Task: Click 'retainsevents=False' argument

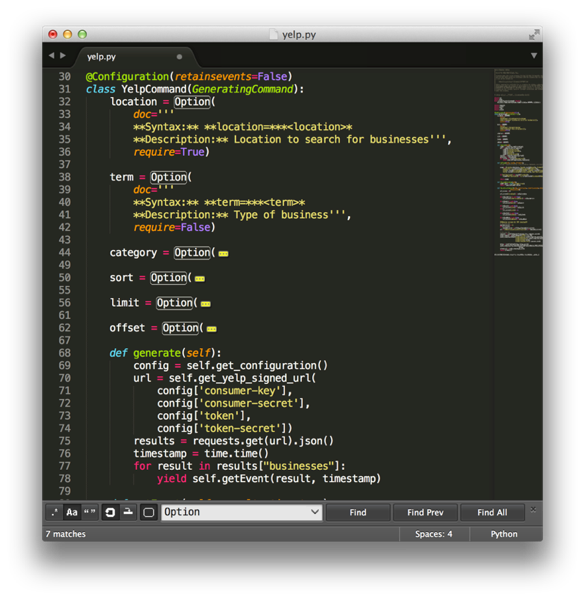Action: (x=231, y=77)
